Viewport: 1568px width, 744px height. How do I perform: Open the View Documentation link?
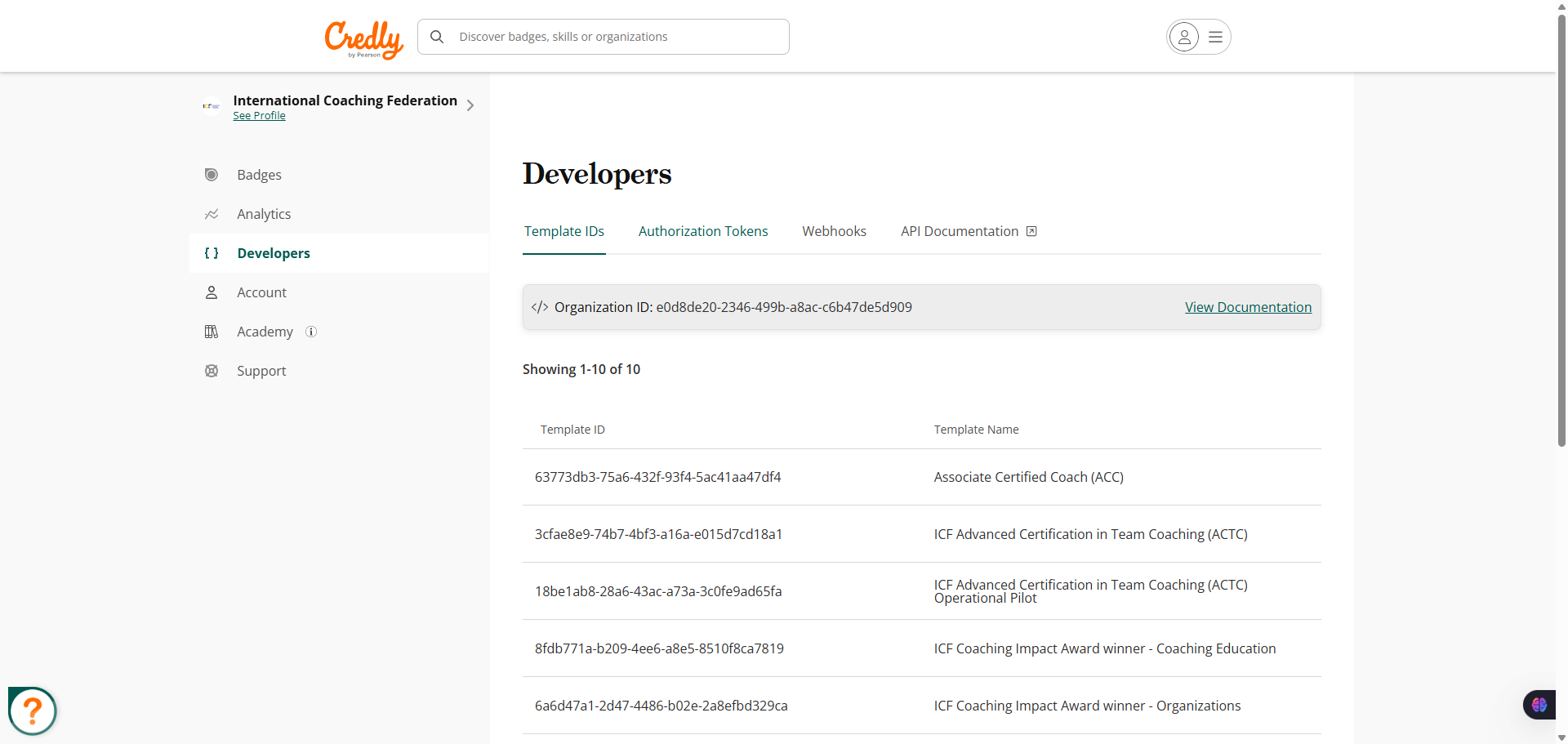pyautogui.click(x=1248, y=307)
